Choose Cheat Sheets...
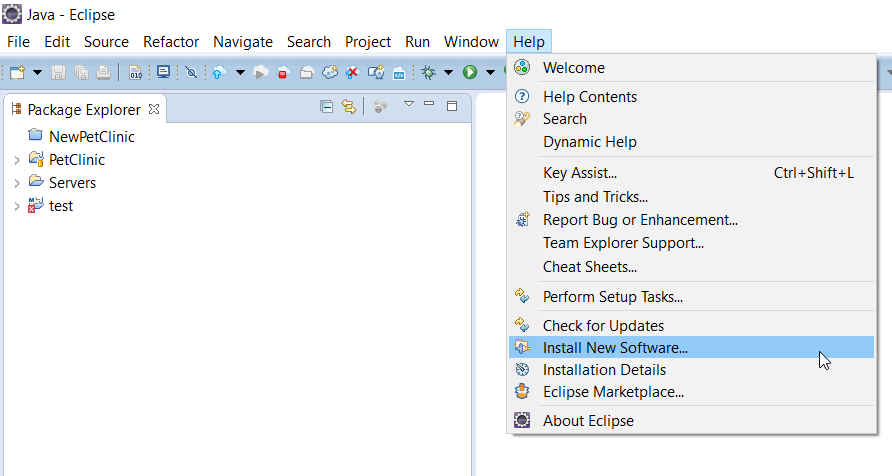 pos(691,267)
